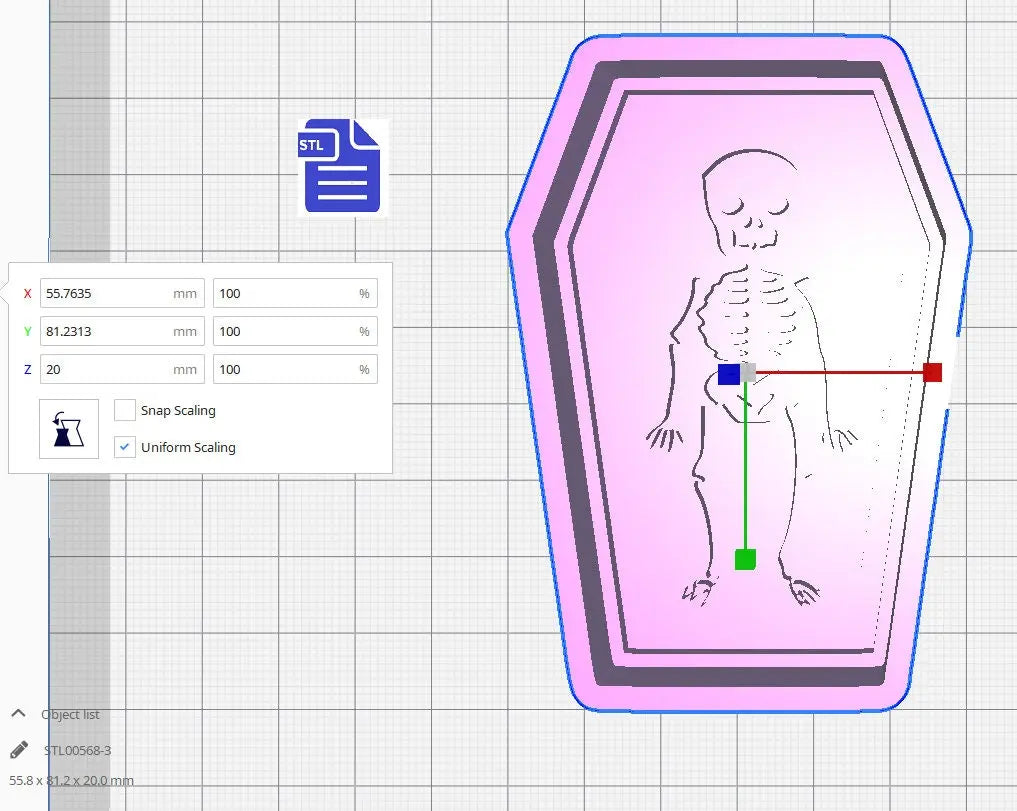Focus the Y size field showing 81.2313
The image size is (1017, 811).
pyautogui.click(x=105, y=331)
